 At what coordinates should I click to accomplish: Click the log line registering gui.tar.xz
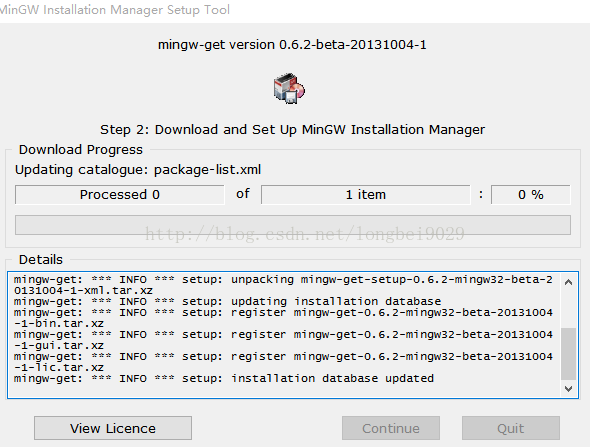(283, 340)
